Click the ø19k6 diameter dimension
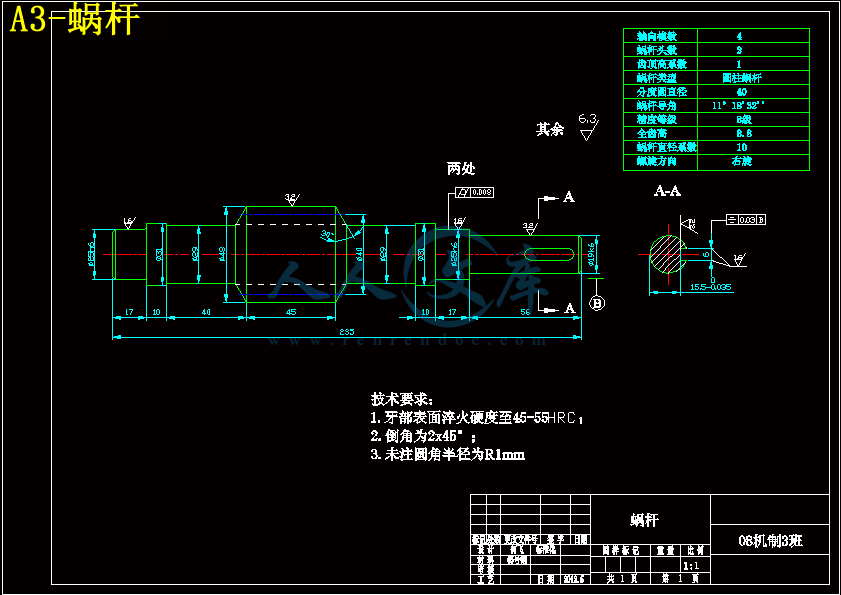 [x=591, y=255]
